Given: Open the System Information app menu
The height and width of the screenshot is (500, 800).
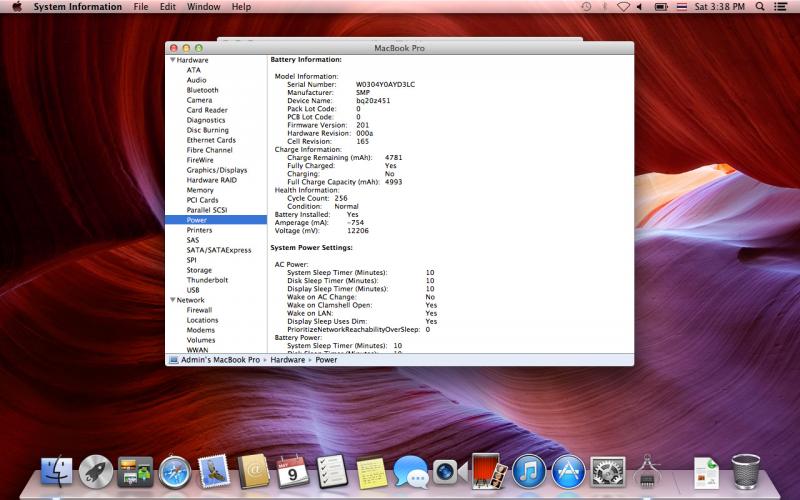Looking at the screenshot, I should pos(78,7).
